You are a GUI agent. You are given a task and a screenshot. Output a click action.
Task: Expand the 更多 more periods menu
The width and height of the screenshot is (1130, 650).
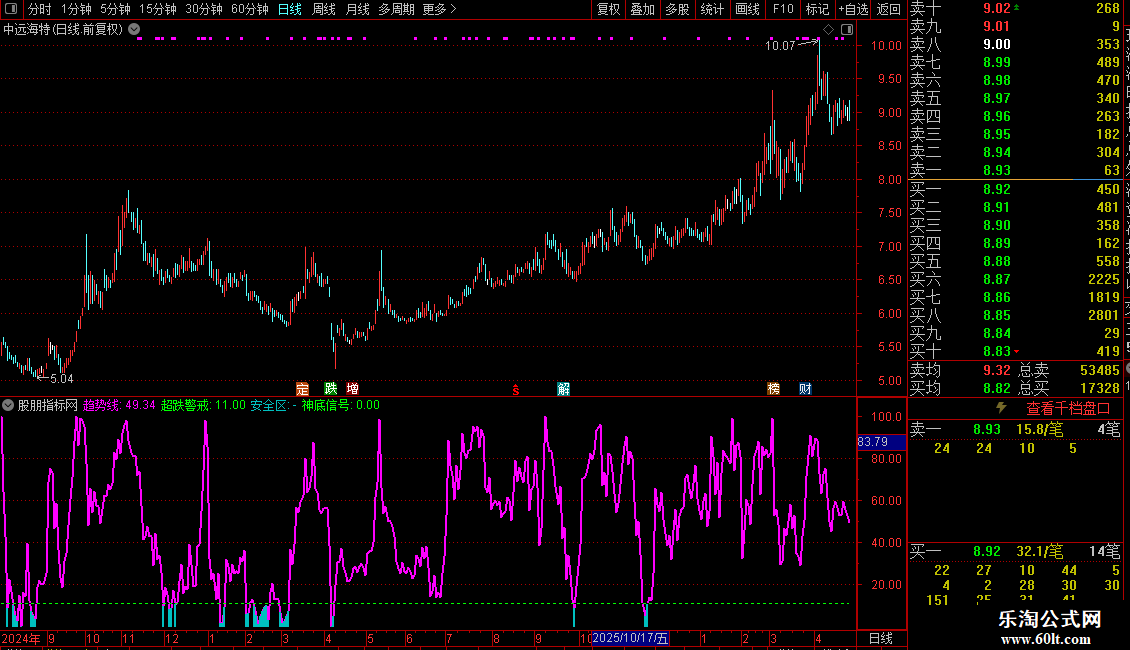click(x=439, y=9)
